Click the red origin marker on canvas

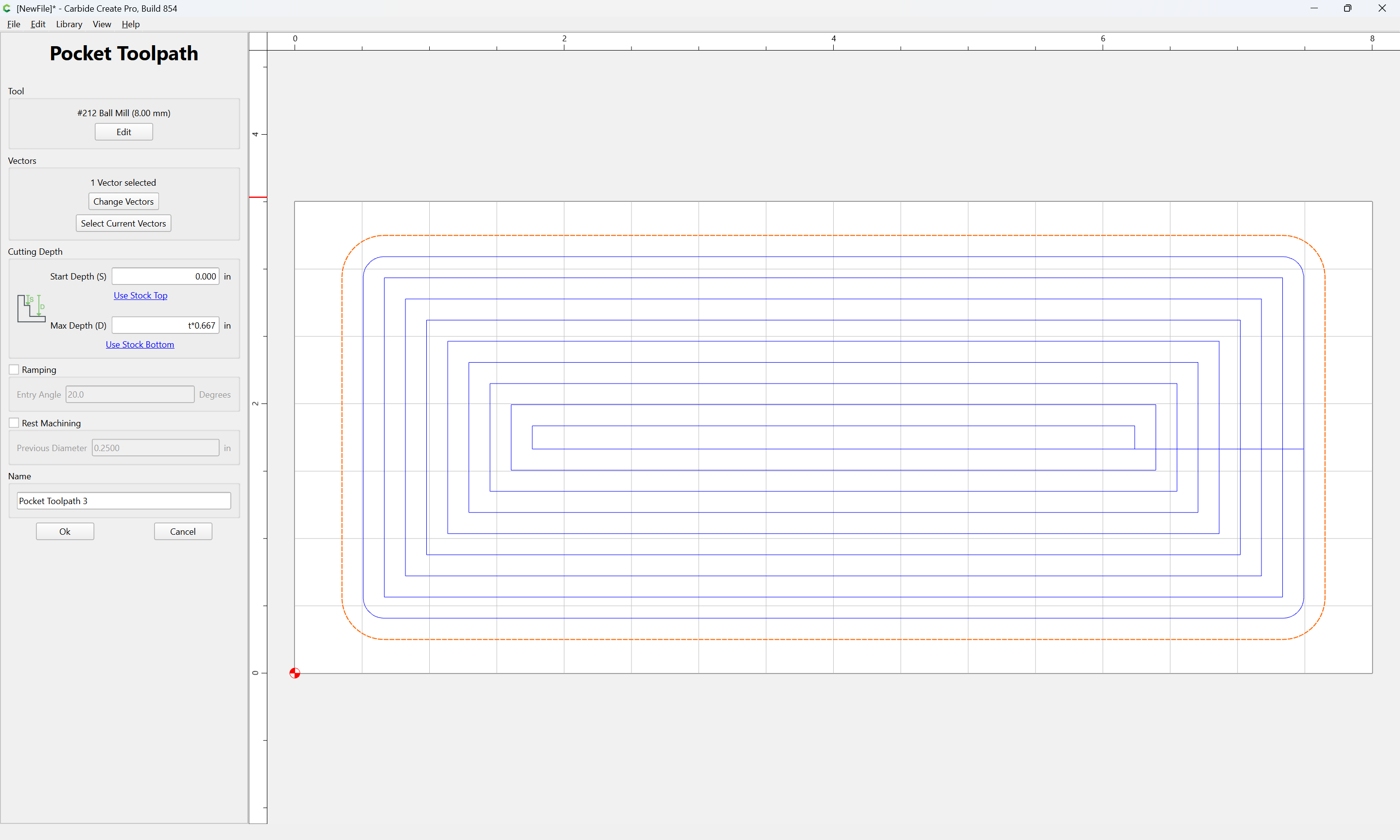tap(295, 673)
